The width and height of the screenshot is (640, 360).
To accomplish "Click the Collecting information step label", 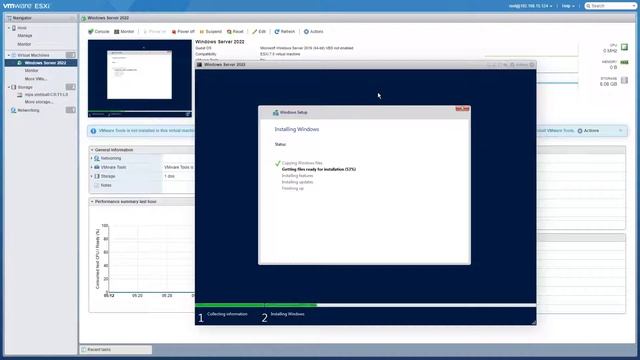I will [227, 314].
